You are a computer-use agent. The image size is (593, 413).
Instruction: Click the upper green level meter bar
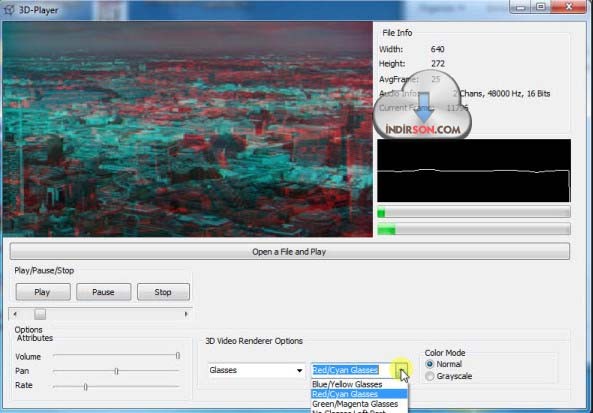click(x=474, y=212)
